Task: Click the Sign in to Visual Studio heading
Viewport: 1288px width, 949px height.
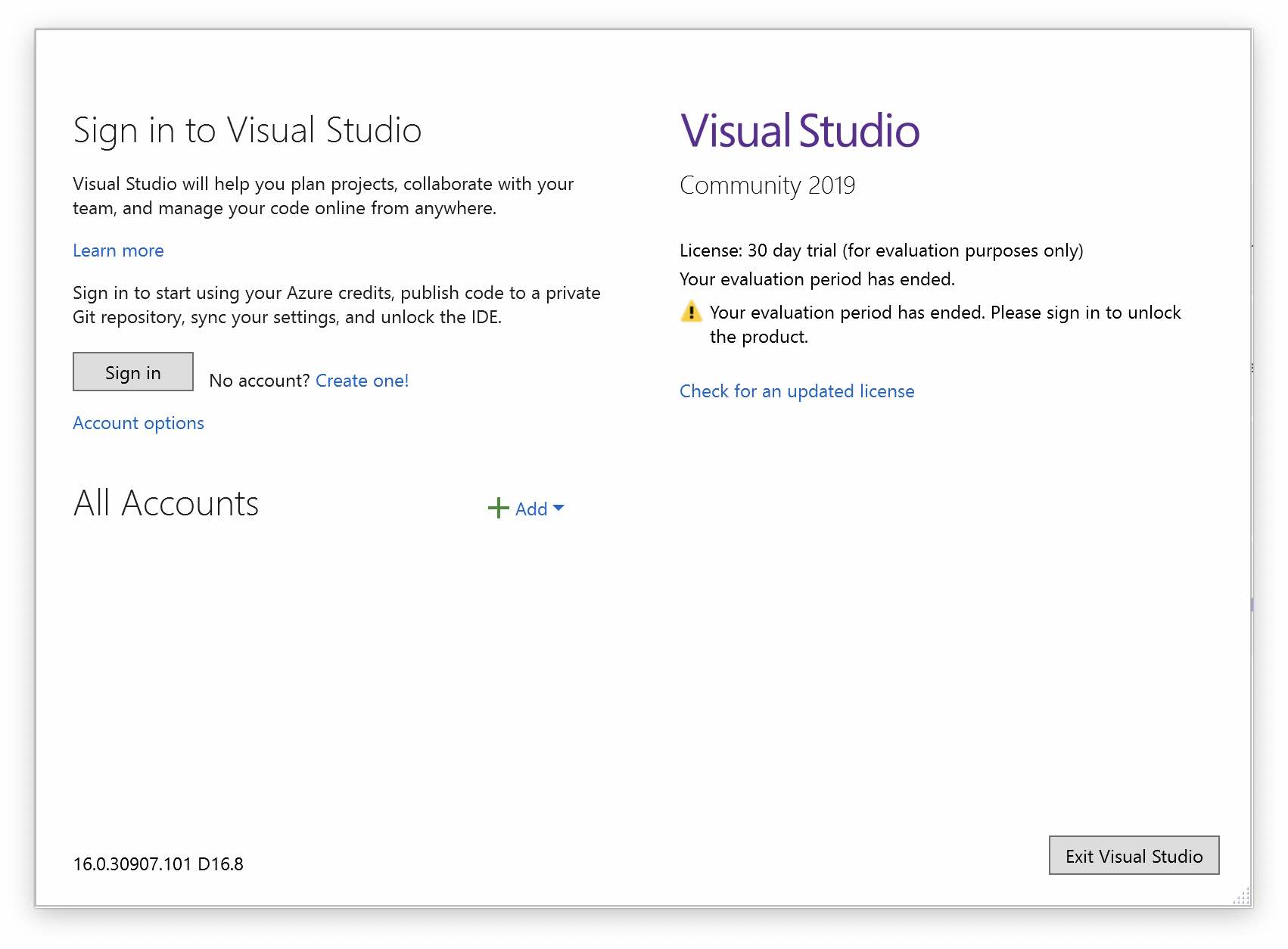Action: point(247,130)
